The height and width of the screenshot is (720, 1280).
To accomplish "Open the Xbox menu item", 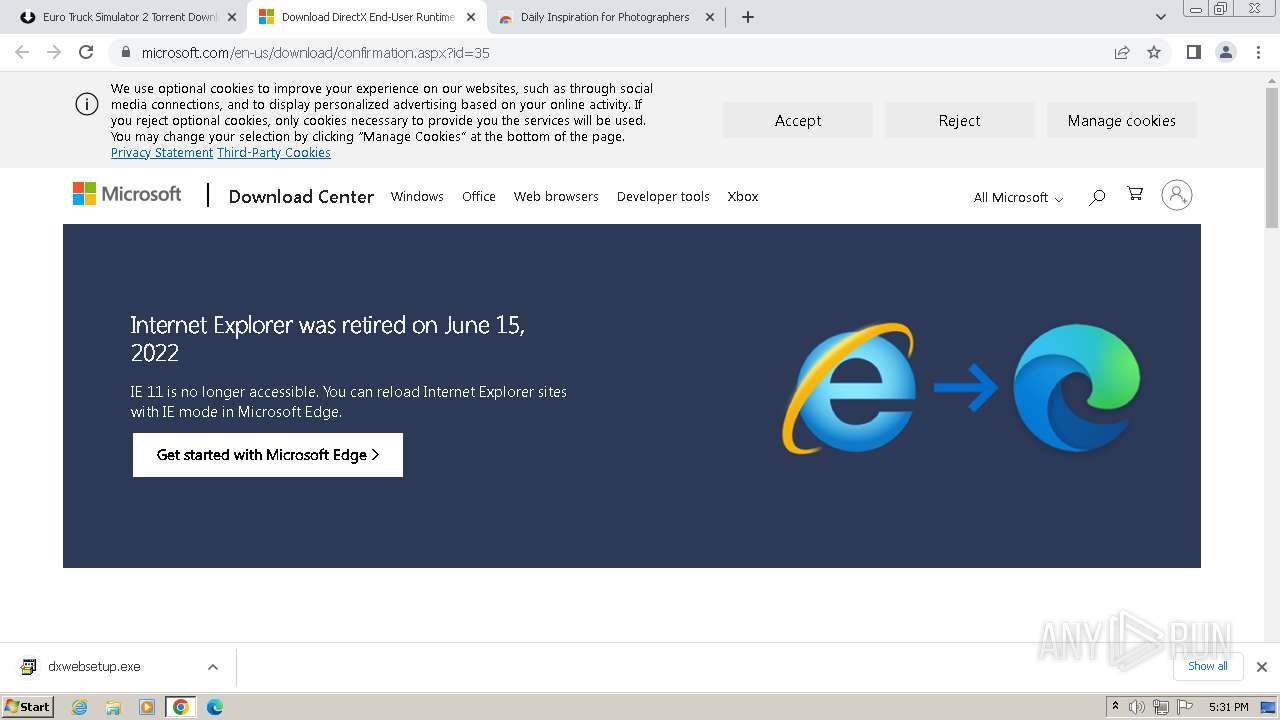I will [x=743, y=197].
